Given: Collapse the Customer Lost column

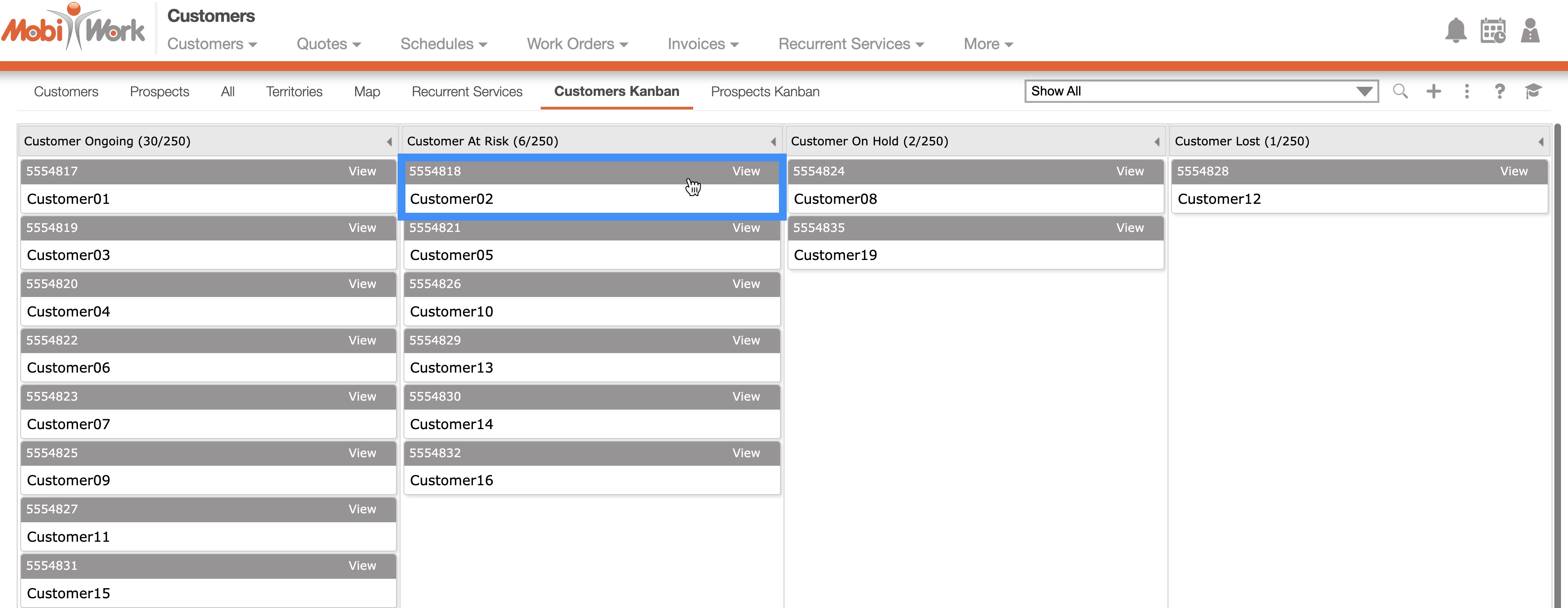Looking at the screenshot, I should point(1541,142).
